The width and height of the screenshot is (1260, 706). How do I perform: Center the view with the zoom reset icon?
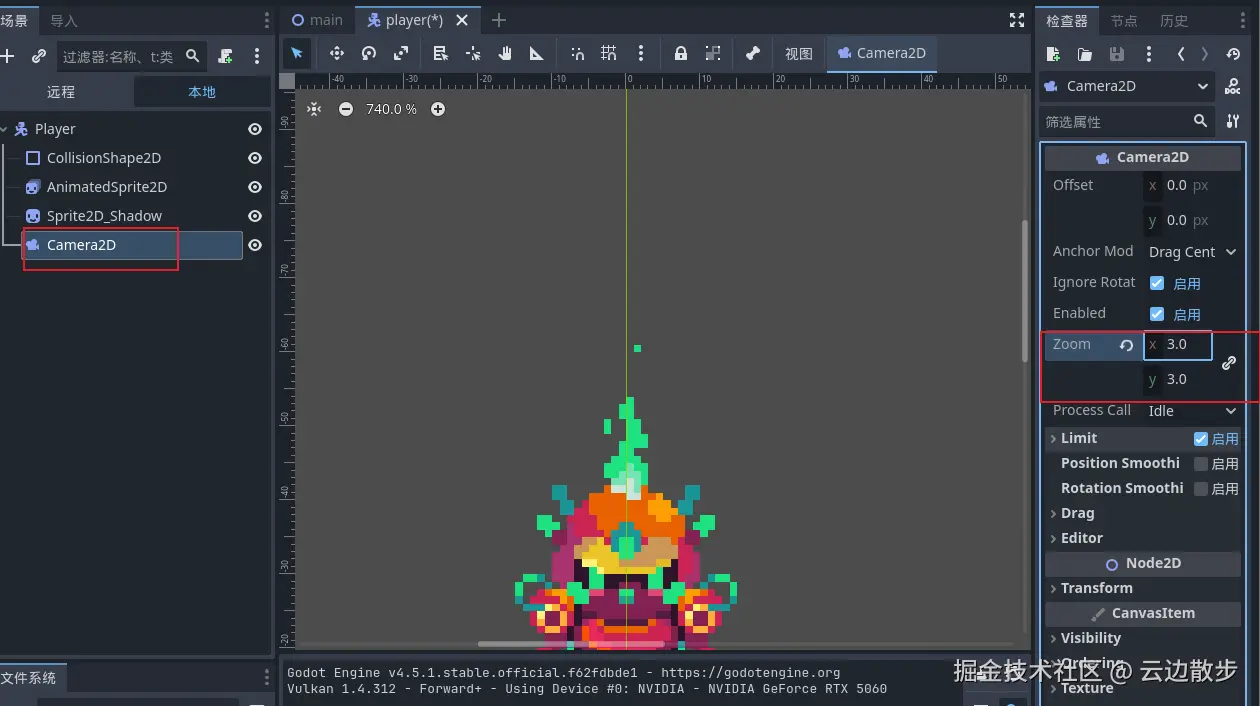pos(314,109)
